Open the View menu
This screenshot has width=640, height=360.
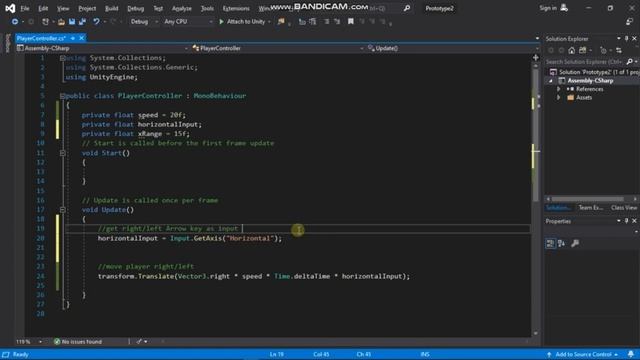click(x=63, y=8)
